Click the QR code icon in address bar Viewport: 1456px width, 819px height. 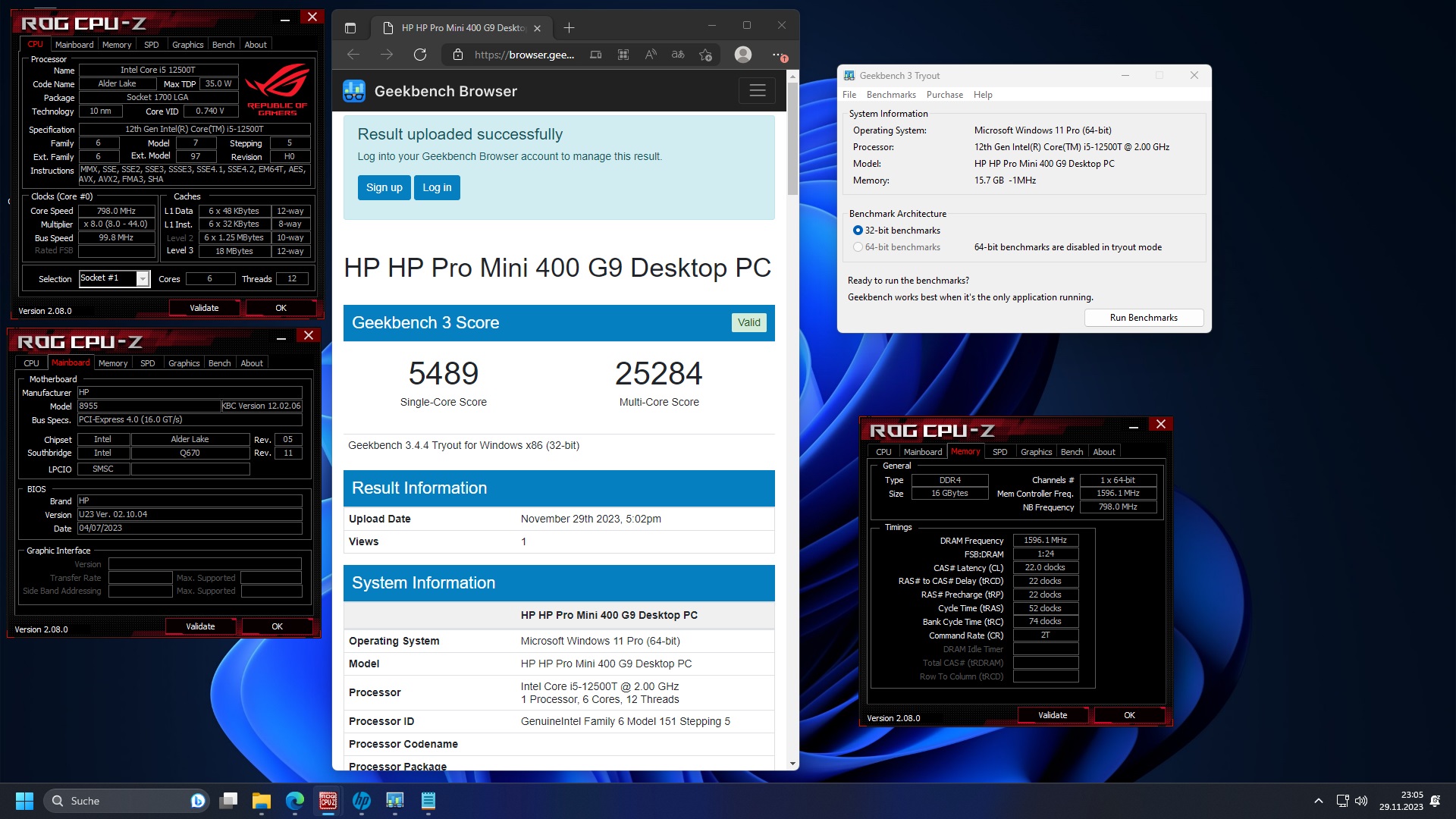coord(623,55)
